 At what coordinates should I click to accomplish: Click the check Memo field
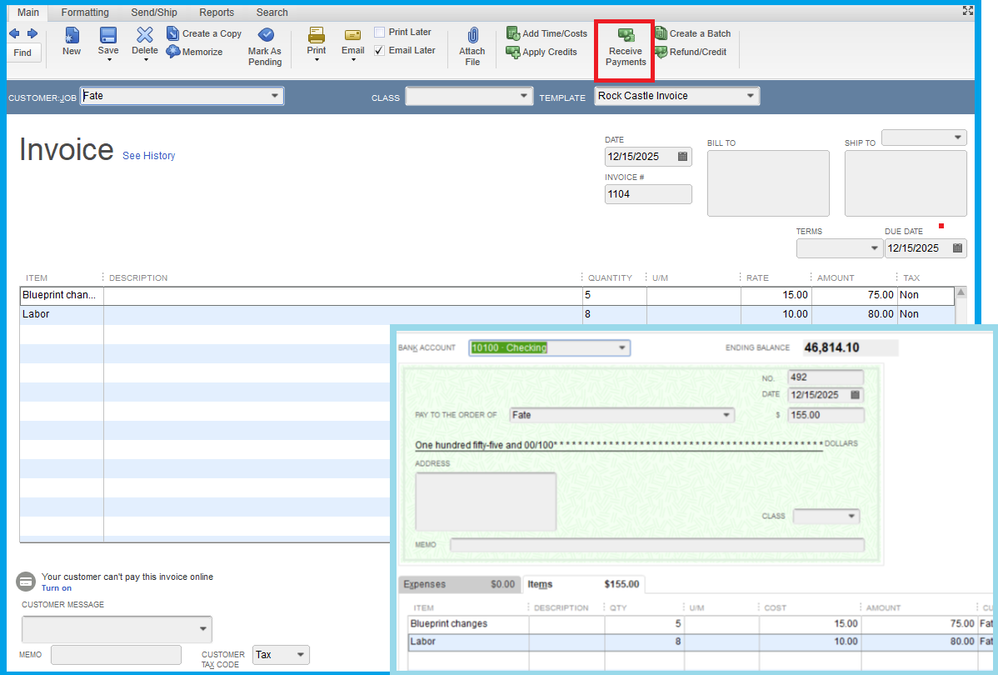coord(657,545)
